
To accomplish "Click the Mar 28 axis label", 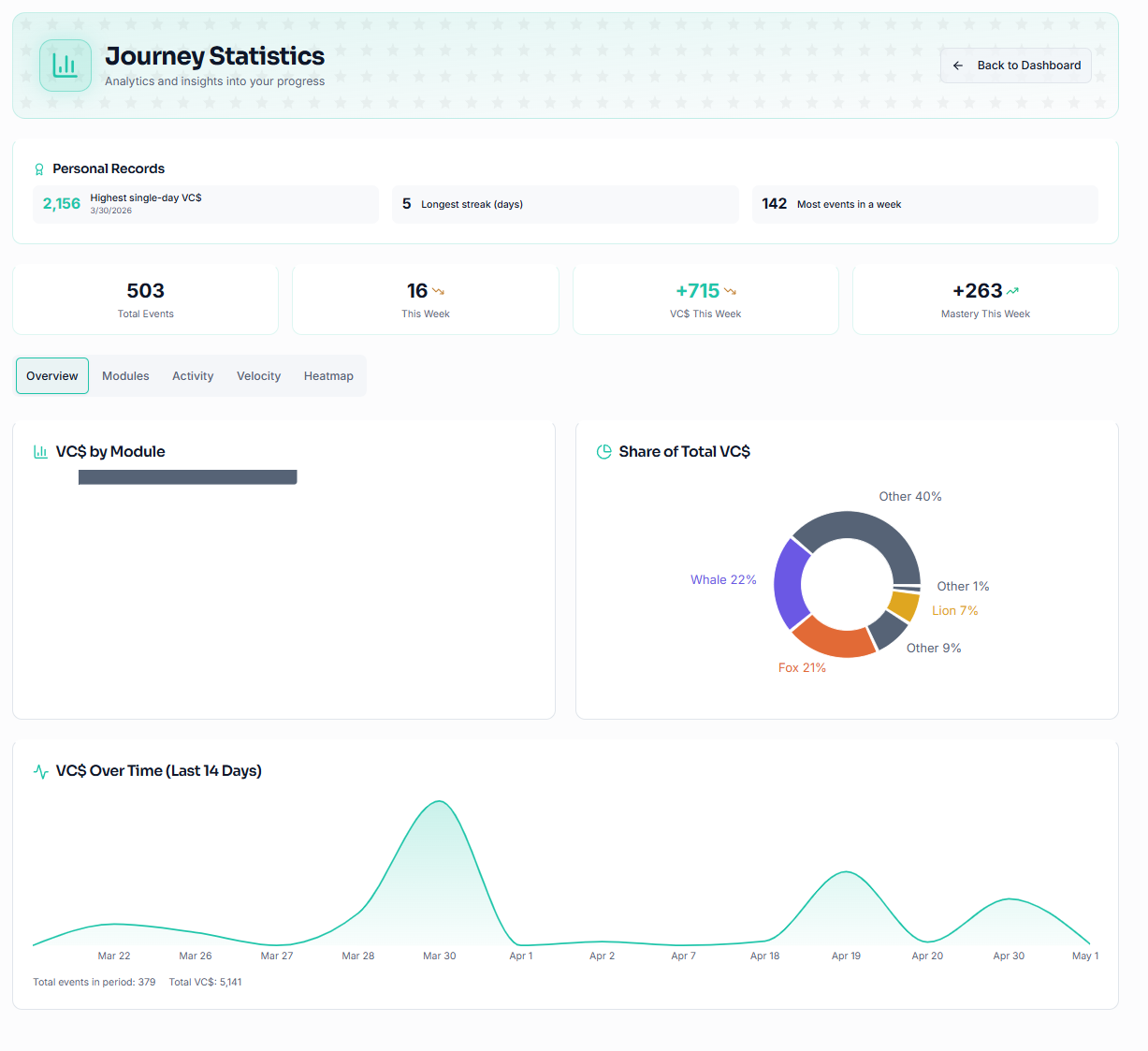I will tap(358, 956).
